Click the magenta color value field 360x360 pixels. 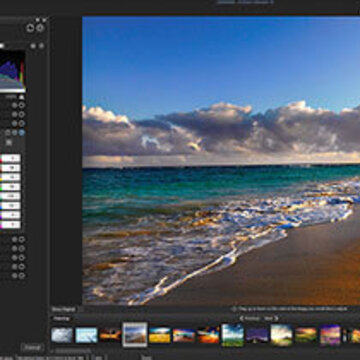11,225
